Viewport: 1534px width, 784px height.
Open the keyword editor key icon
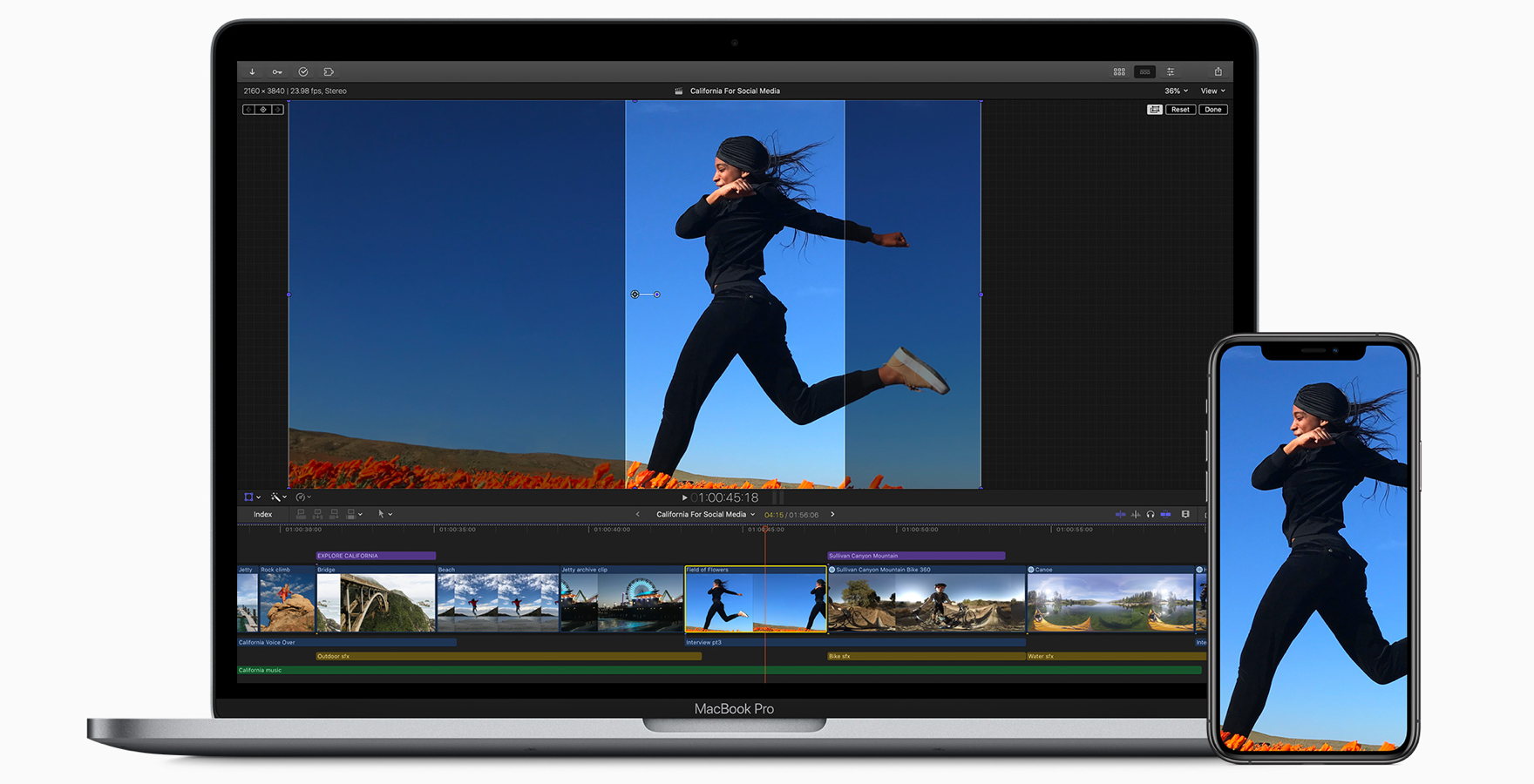click(277, 72)
